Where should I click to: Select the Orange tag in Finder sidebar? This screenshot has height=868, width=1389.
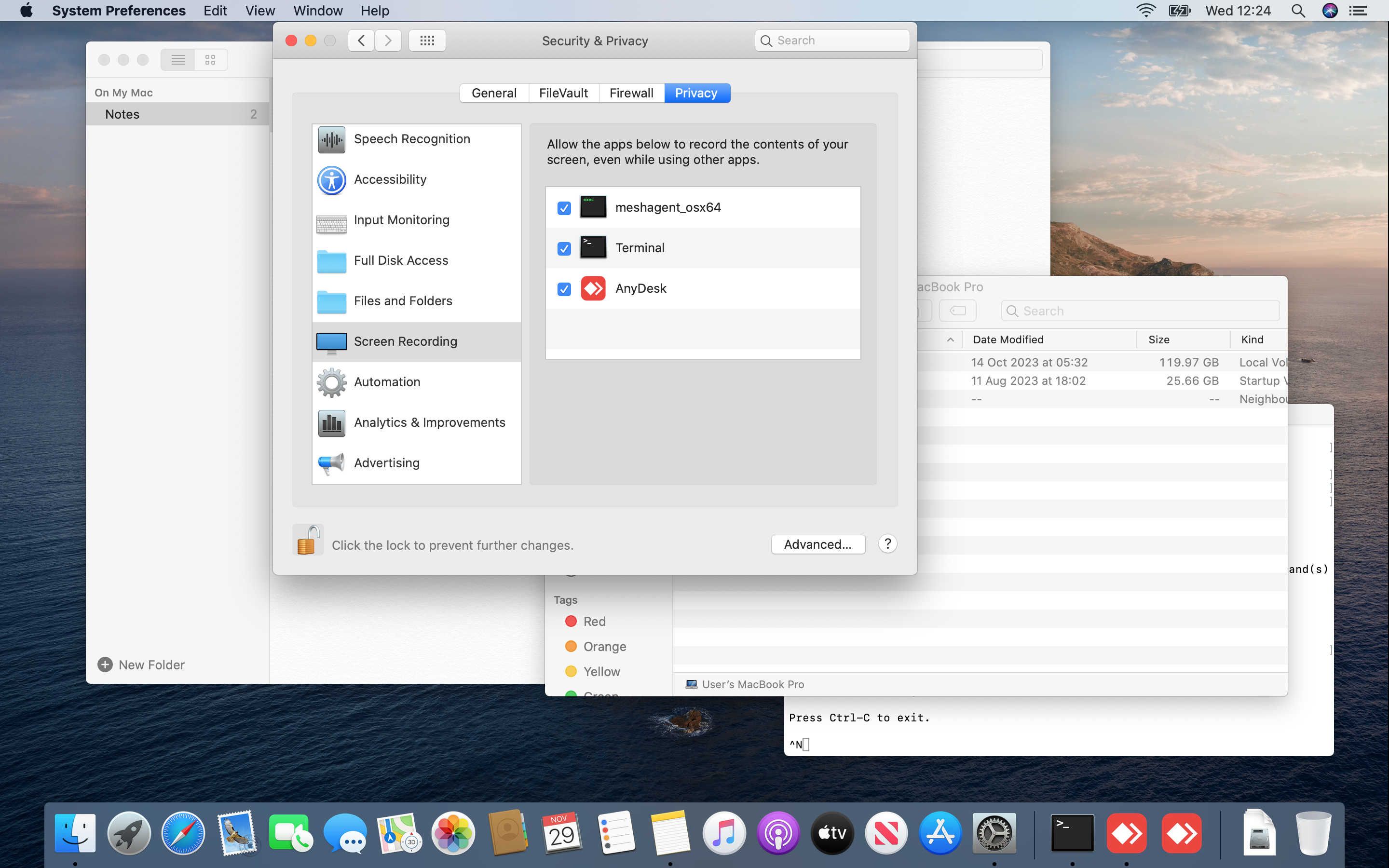coord(604,646)
